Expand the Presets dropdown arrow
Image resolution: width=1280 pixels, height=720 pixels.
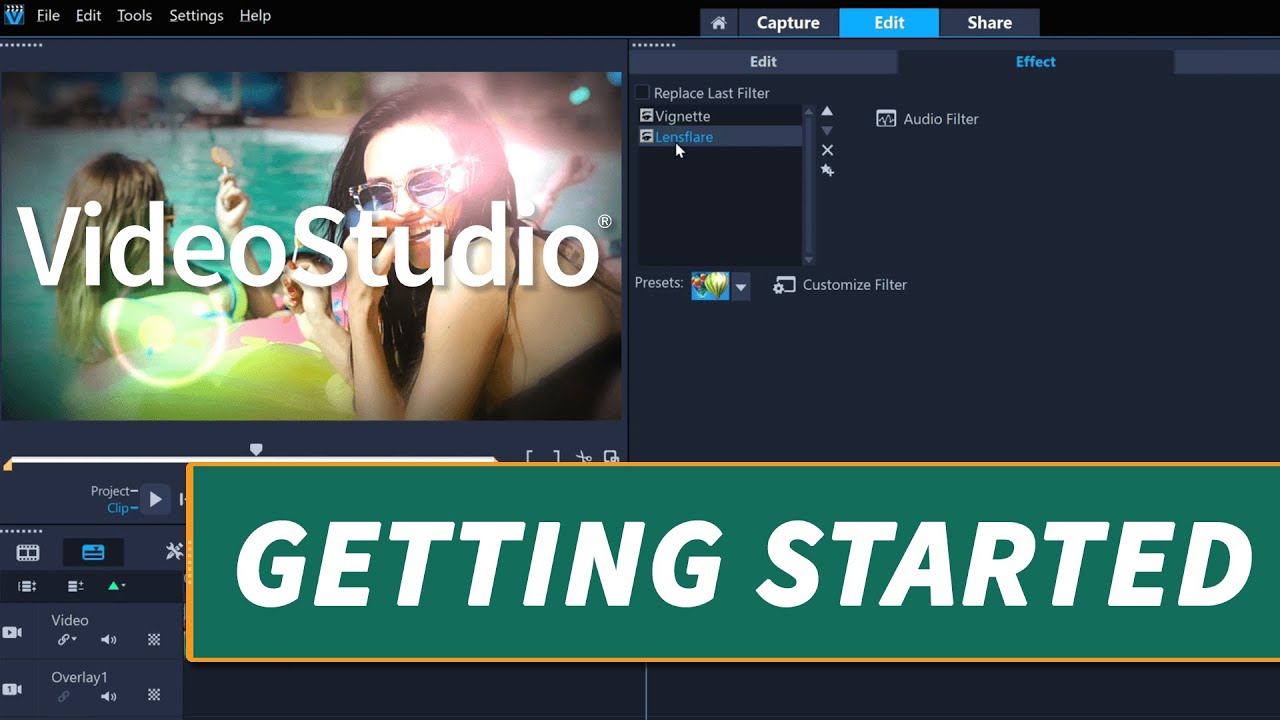741,287
